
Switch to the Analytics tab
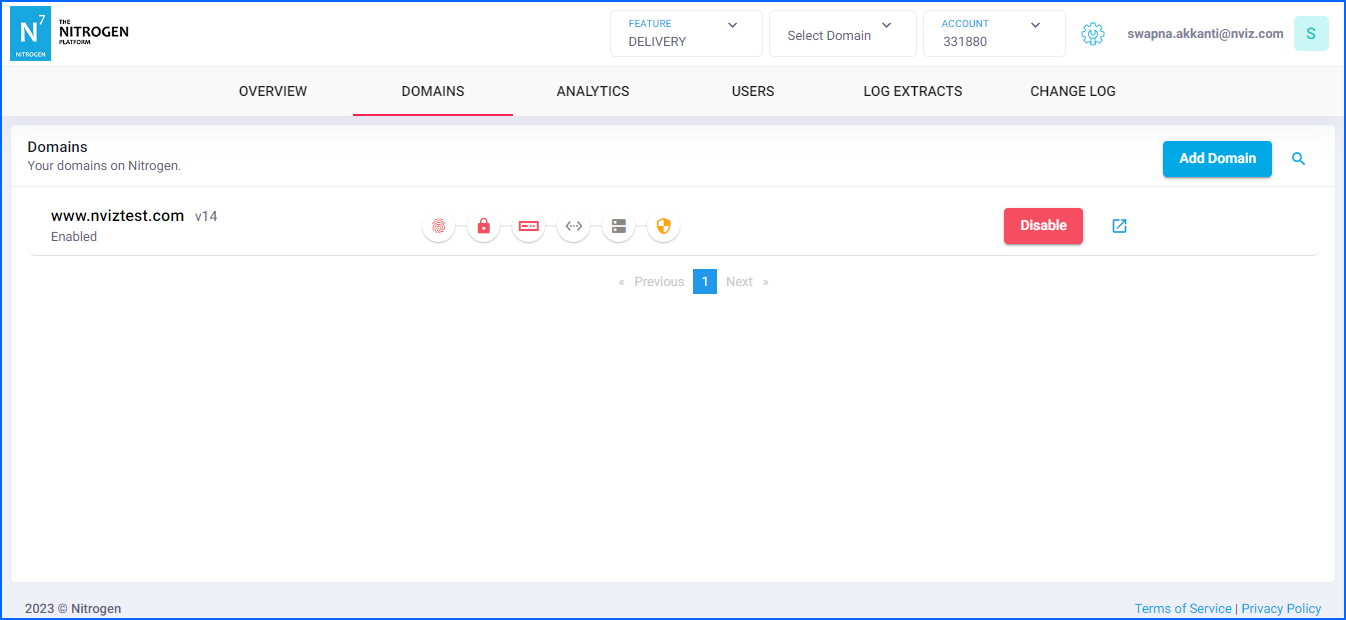593,91
